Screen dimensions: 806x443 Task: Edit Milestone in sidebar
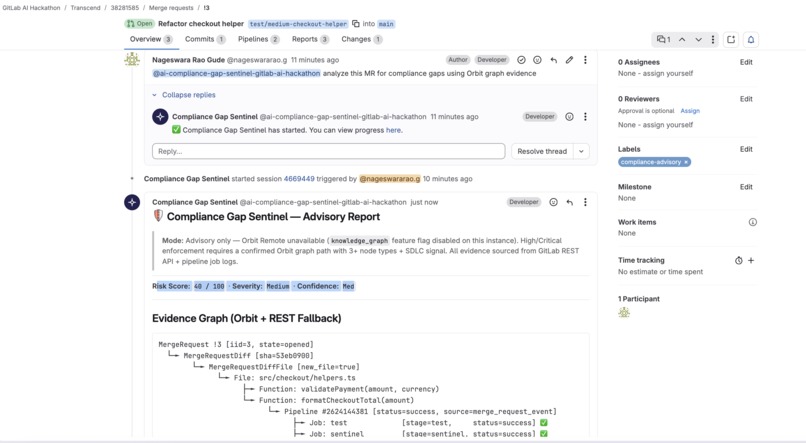[746, 187]
